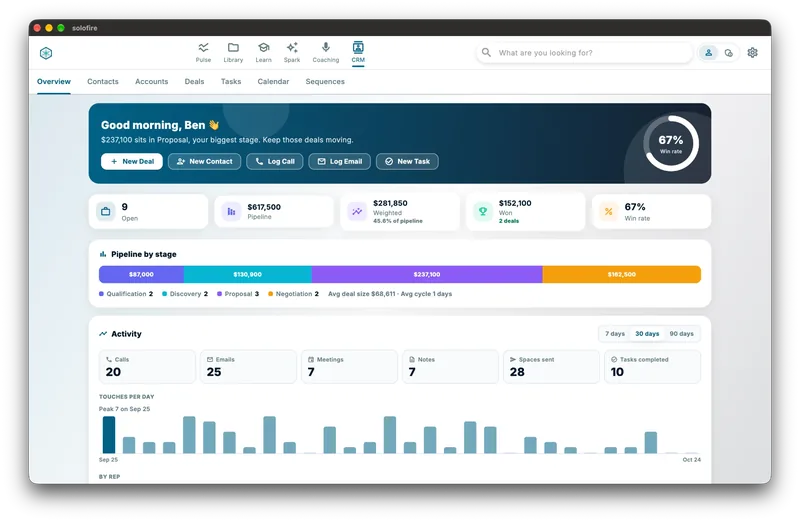The image size is (800, 522).
Task: Click the waving hand emoji in greeting
Action: pos(214,125)
